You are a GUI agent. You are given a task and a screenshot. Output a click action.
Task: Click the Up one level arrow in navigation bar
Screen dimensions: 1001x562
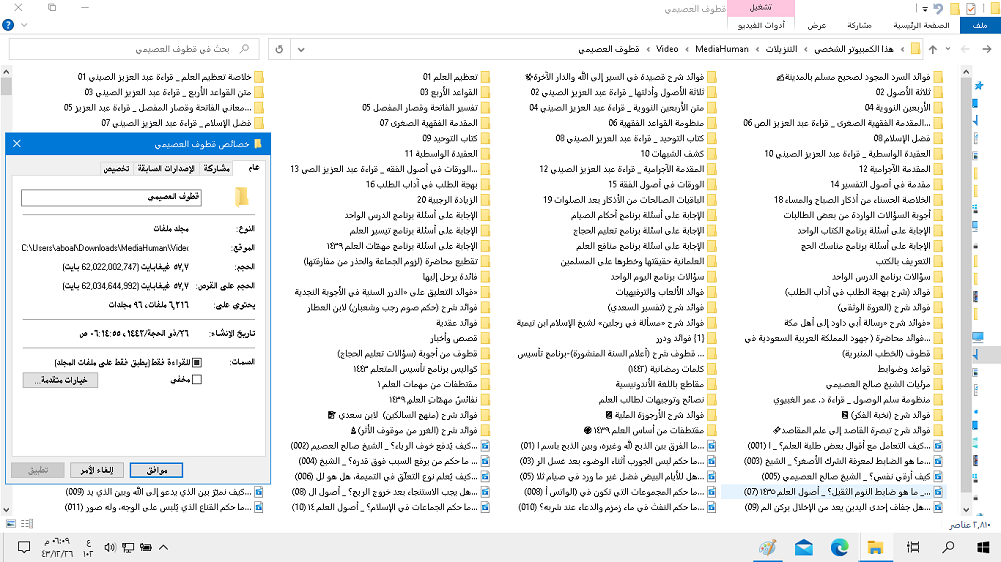[932, 49]
